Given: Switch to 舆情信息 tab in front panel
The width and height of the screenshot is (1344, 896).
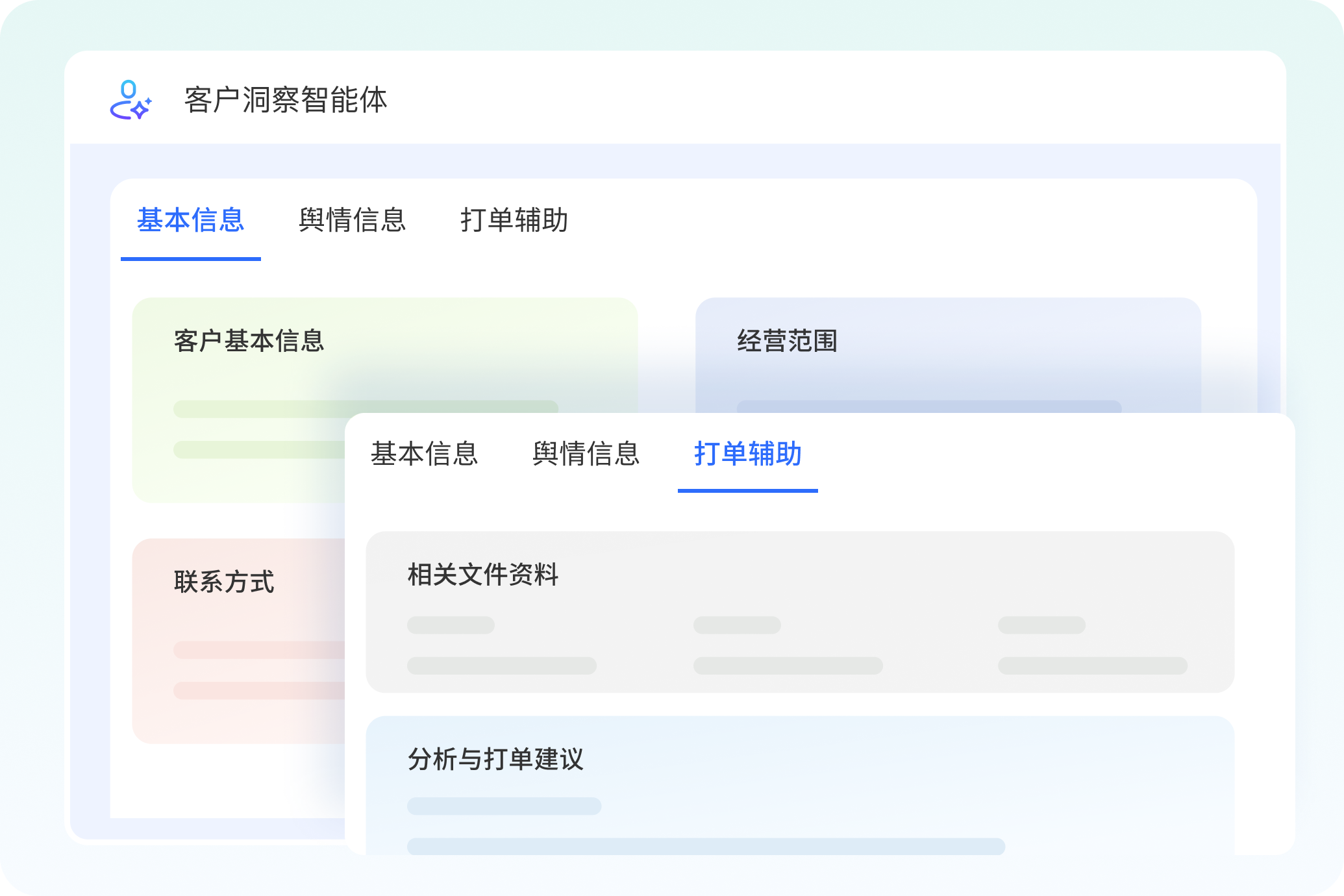Looking at the screenshot, I should coord(586,453).
